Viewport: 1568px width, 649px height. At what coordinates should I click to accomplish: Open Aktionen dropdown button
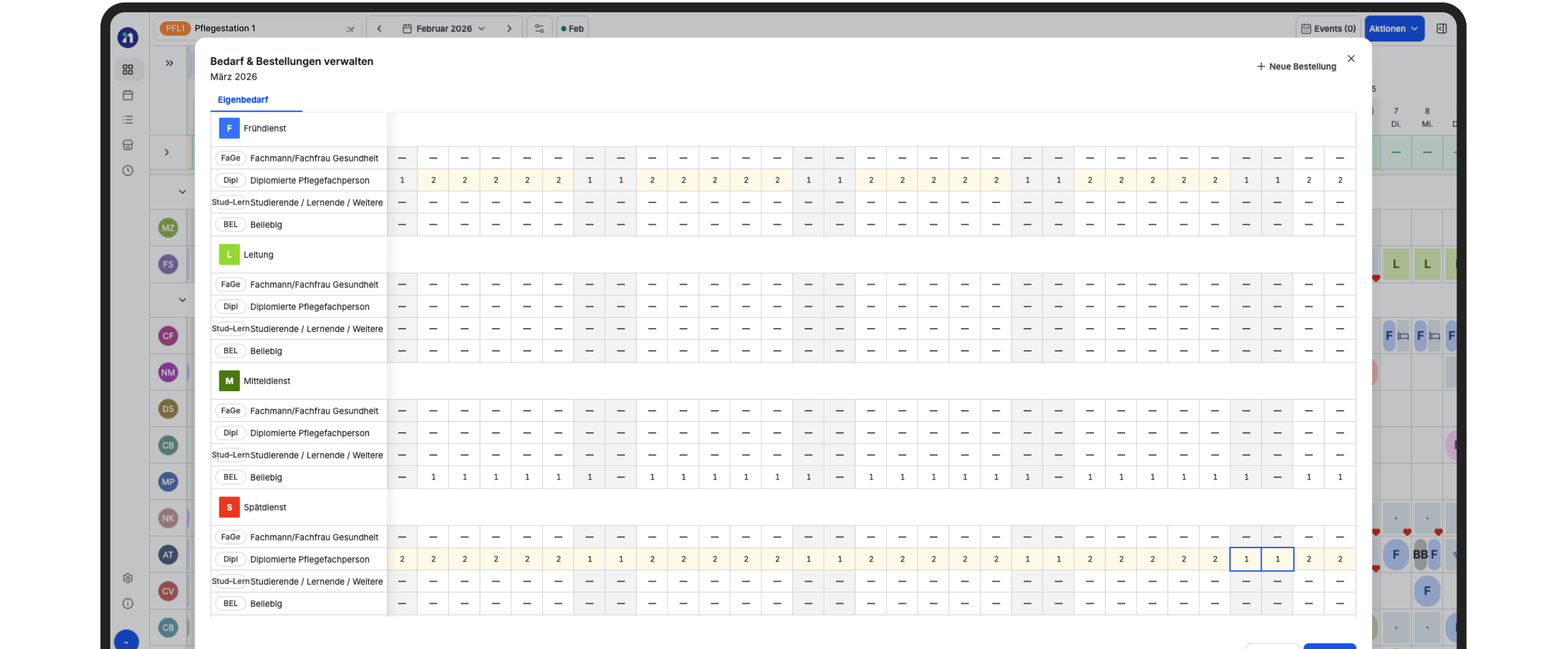point(1393,28)
